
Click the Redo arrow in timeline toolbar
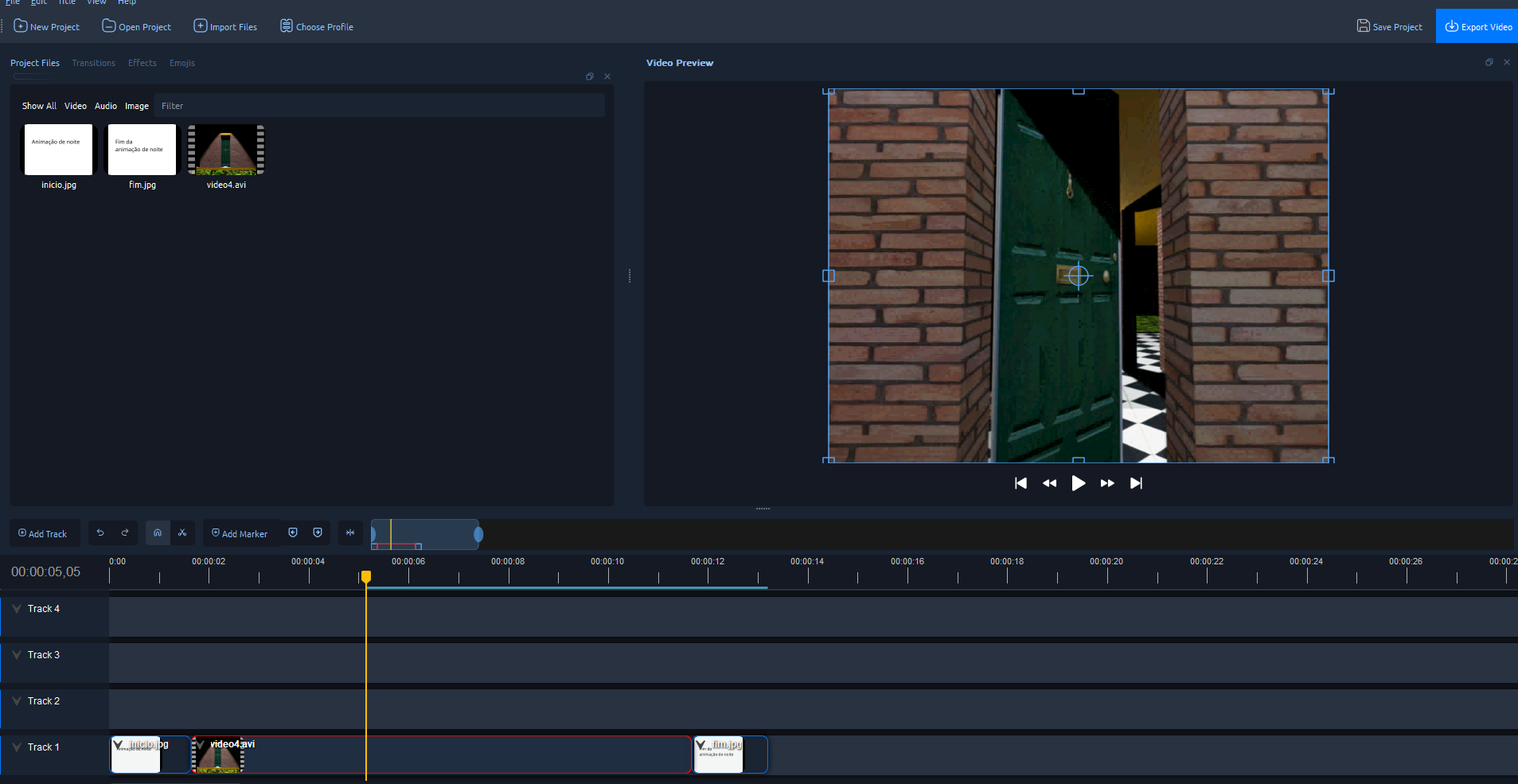[x=125, y=533]
